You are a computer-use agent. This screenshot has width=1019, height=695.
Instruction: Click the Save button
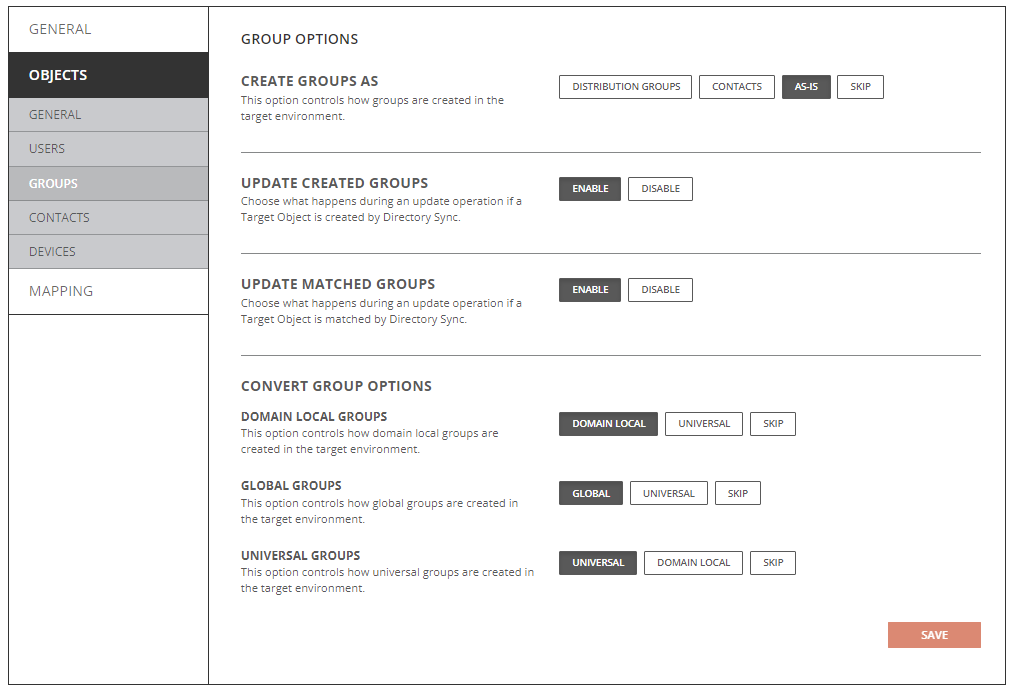[x=934, y=635]
